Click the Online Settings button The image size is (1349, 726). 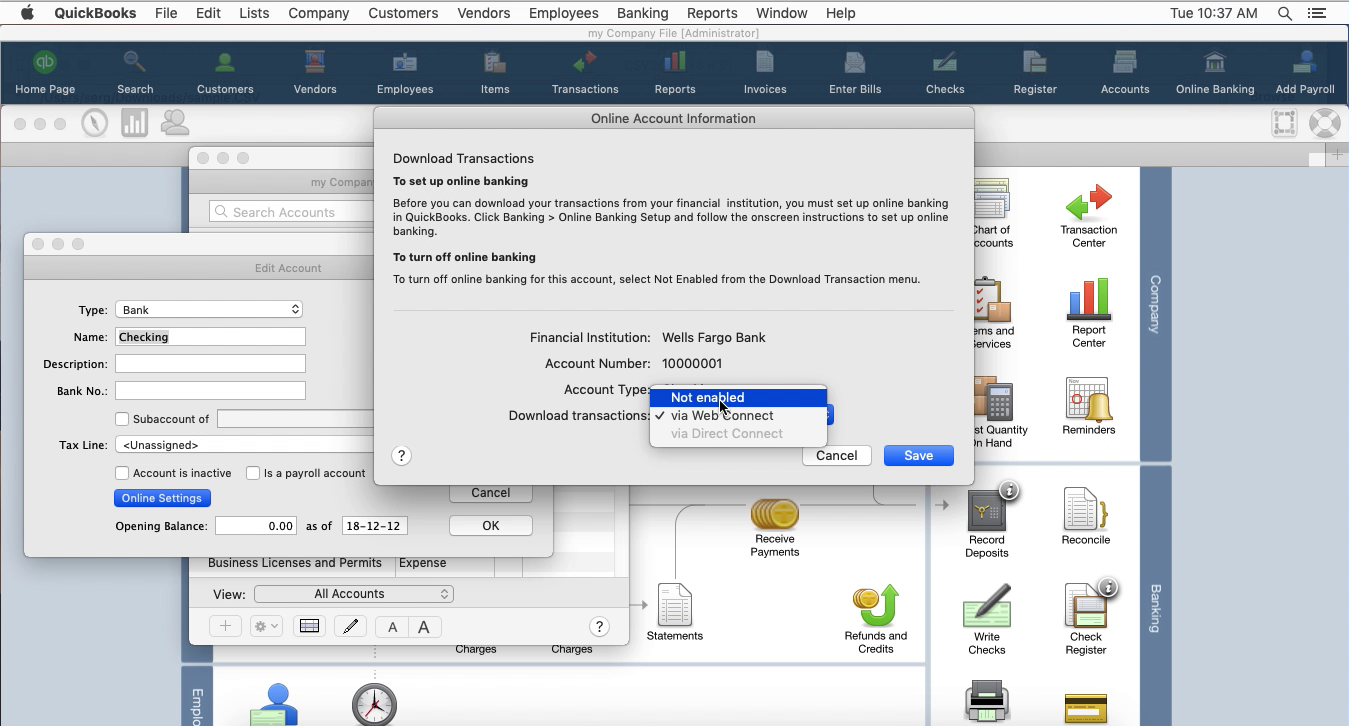[x=162, y=498]
